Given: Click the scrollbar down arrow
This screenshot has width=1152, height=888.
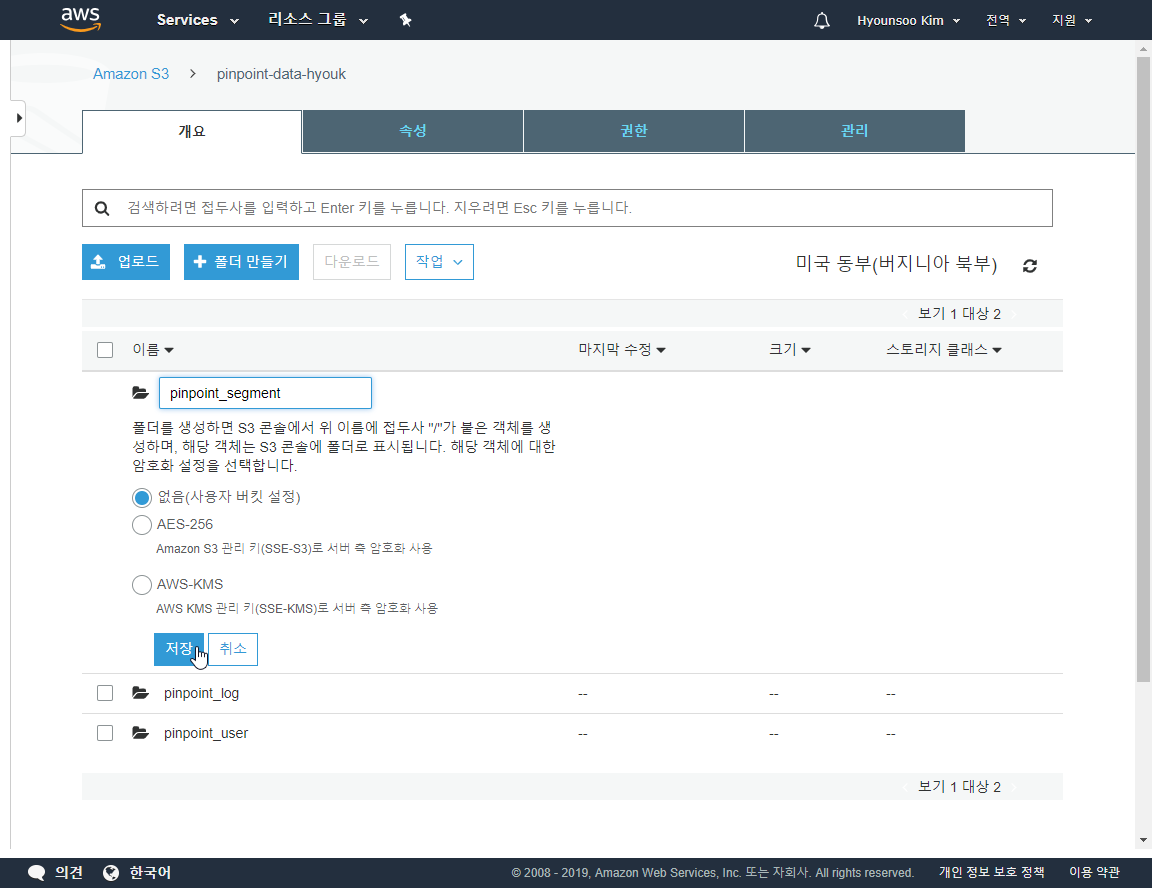Looking at the screenshot, I should [1143, 840].
